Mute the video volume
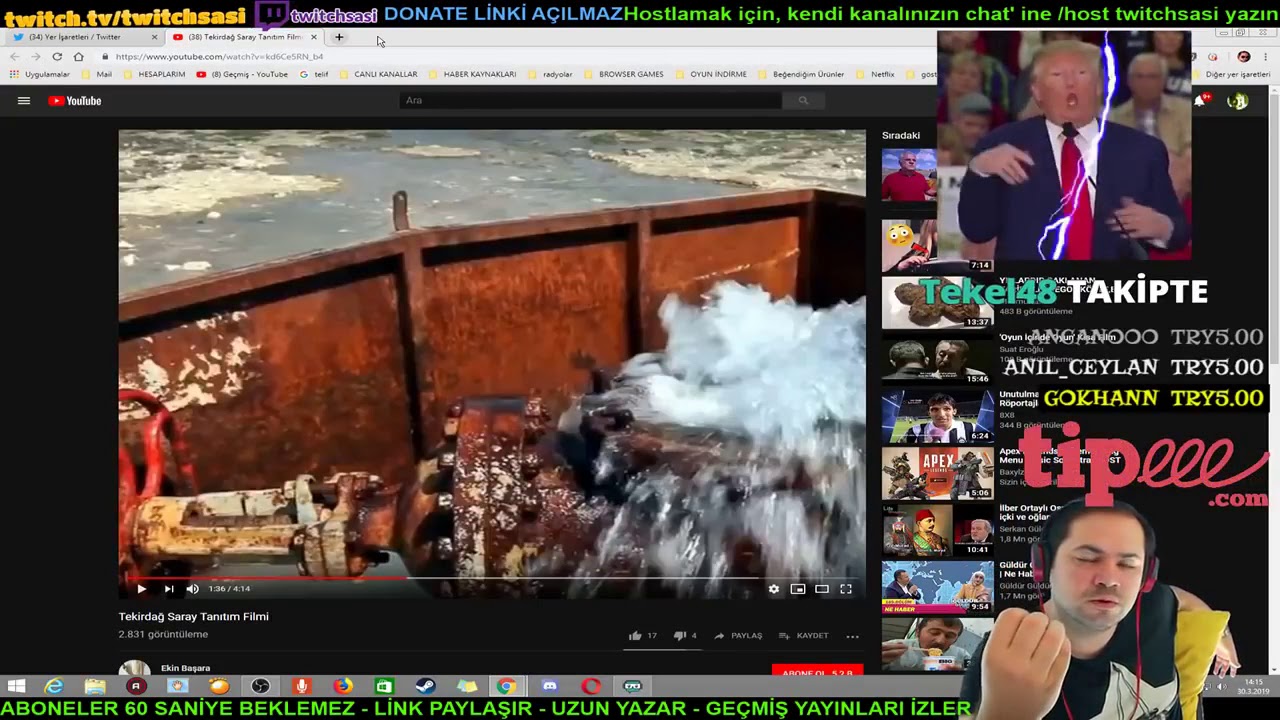This screenshot has height=720, width=1280. (x=192, y=589)
